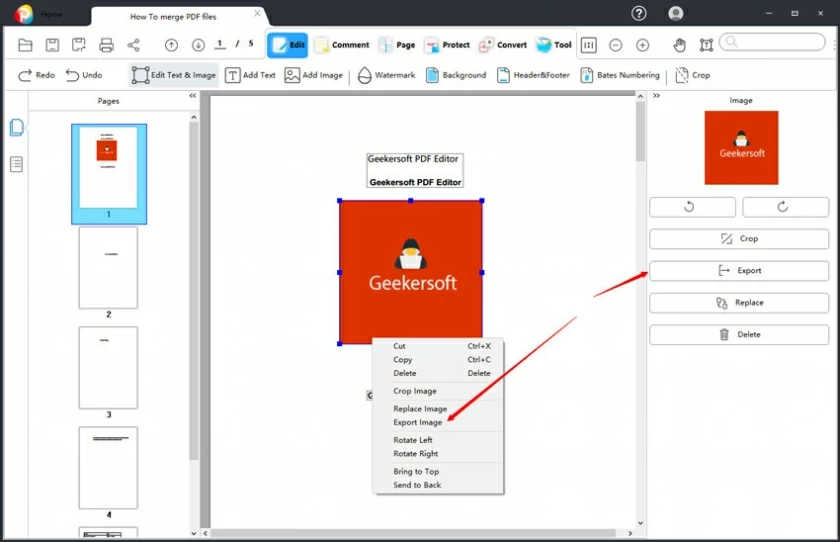Click the Save As icon
The image size is (840, 542).
pyautogui.click(x=79, y=45)
